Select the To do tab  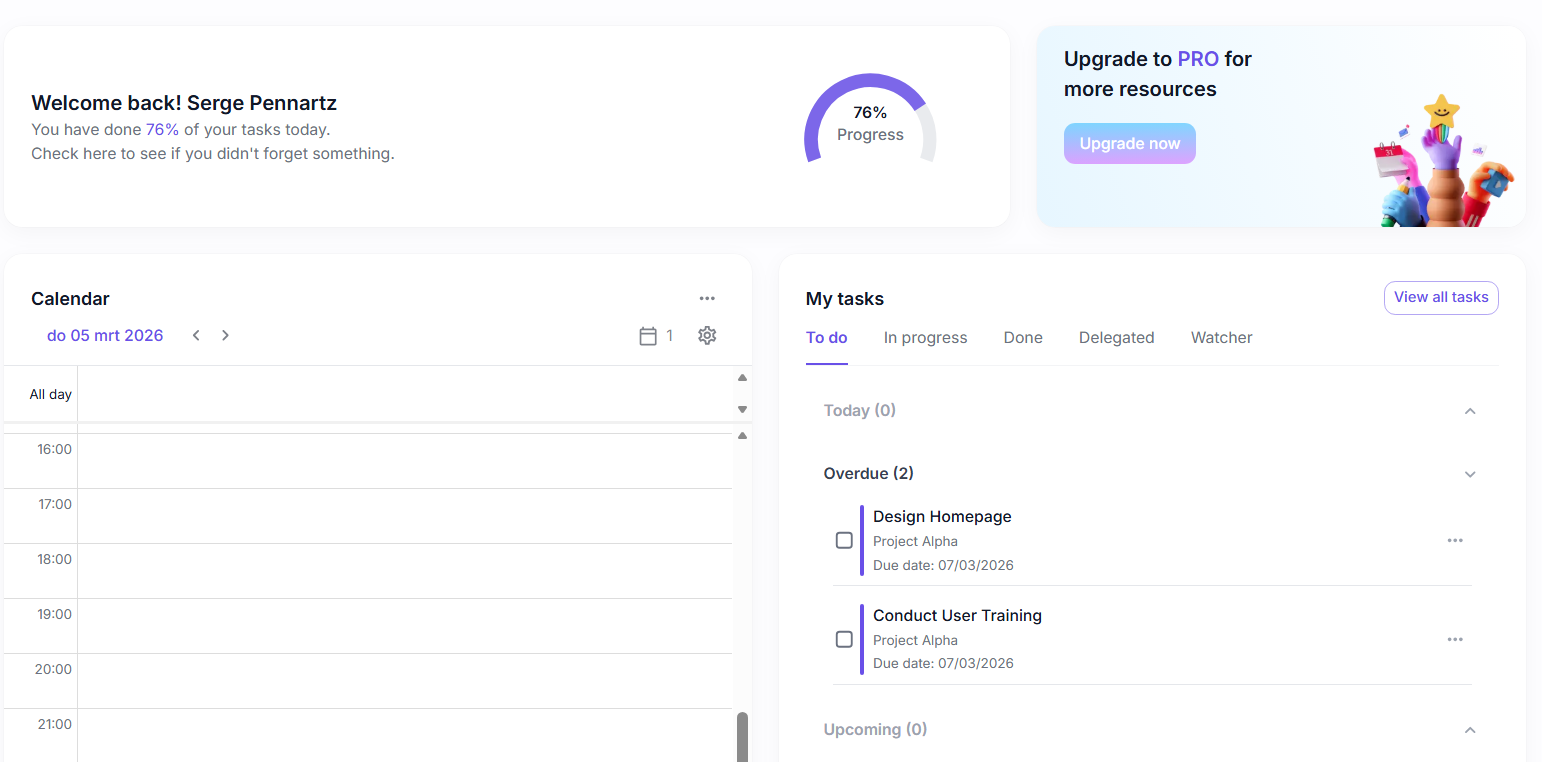(x=827, y=338)
